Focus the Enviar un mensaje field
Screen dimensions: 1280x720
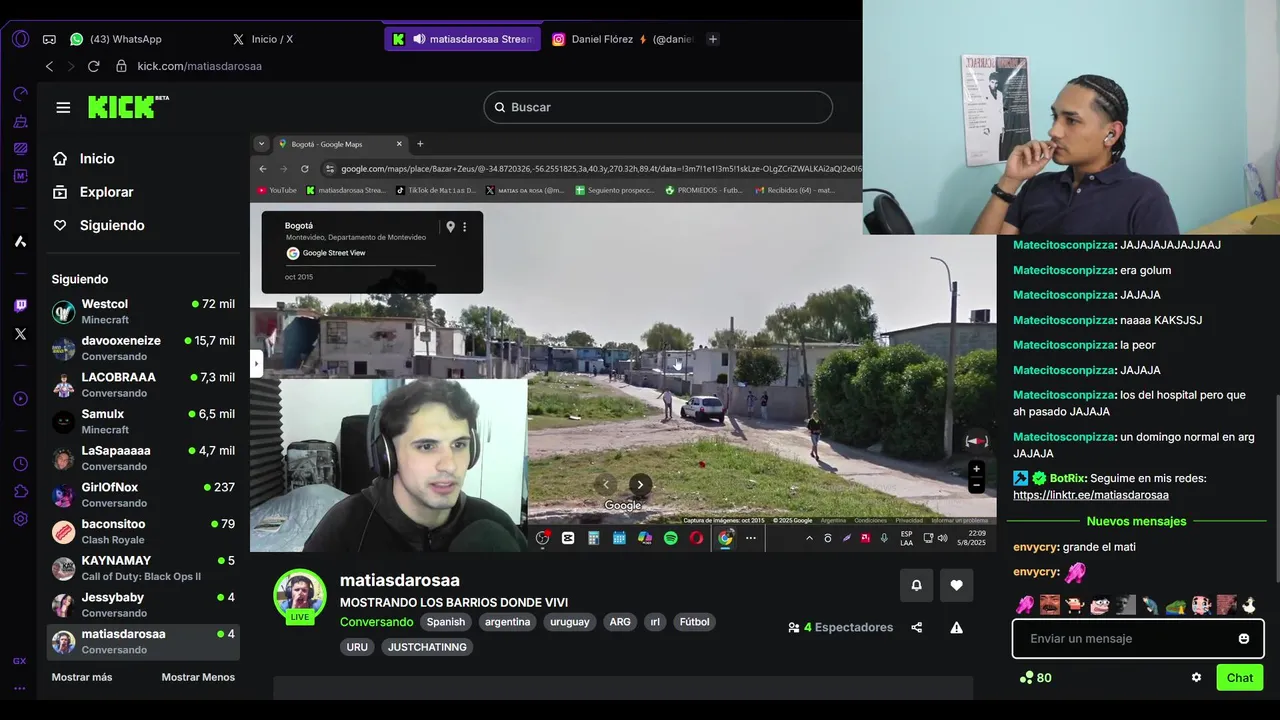1138,639
